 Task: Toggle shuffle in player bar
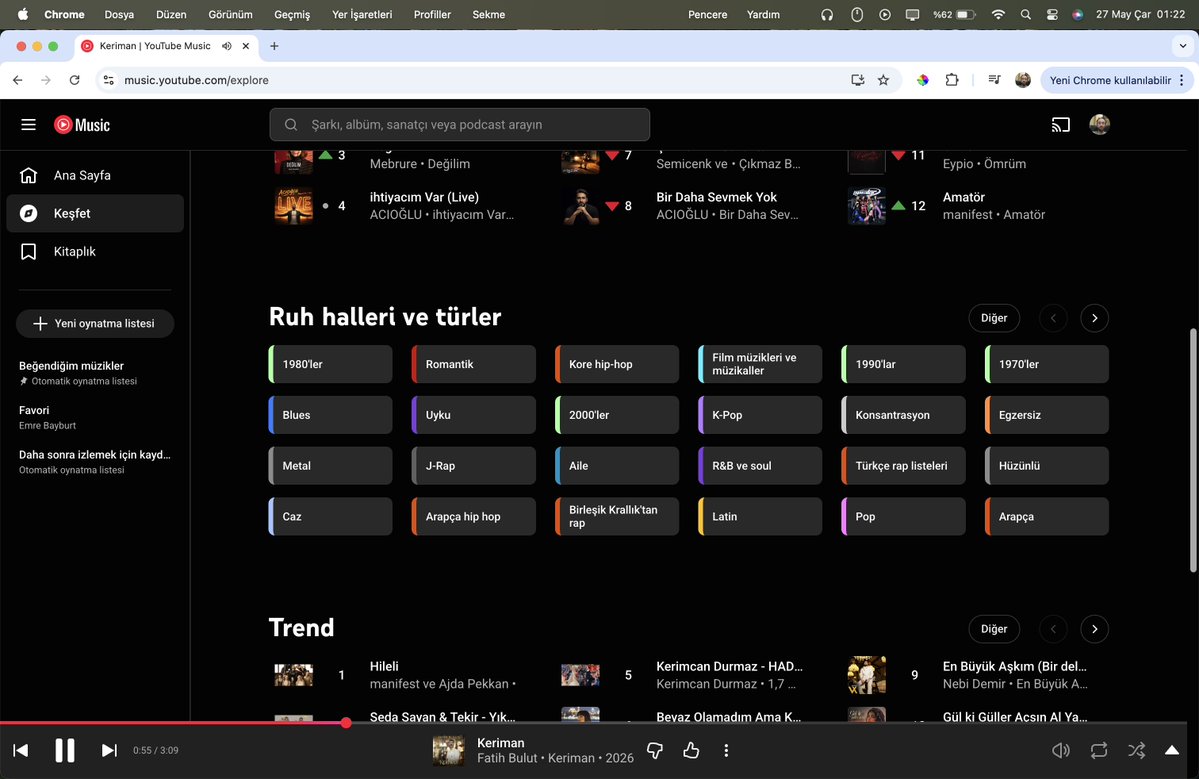pyautogui.click(x=1136, y=751)
